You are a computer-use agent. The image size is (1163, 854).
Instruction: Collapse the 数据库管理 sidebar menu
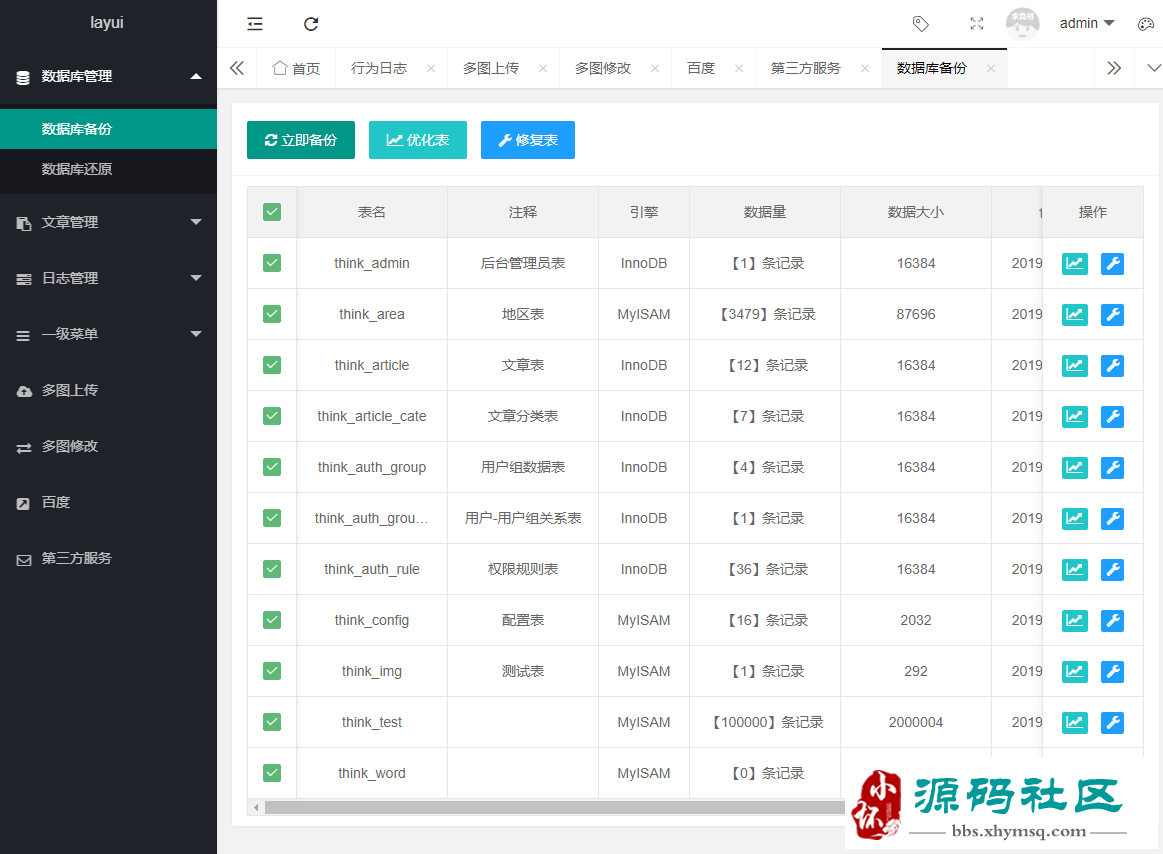click(108, 76)
